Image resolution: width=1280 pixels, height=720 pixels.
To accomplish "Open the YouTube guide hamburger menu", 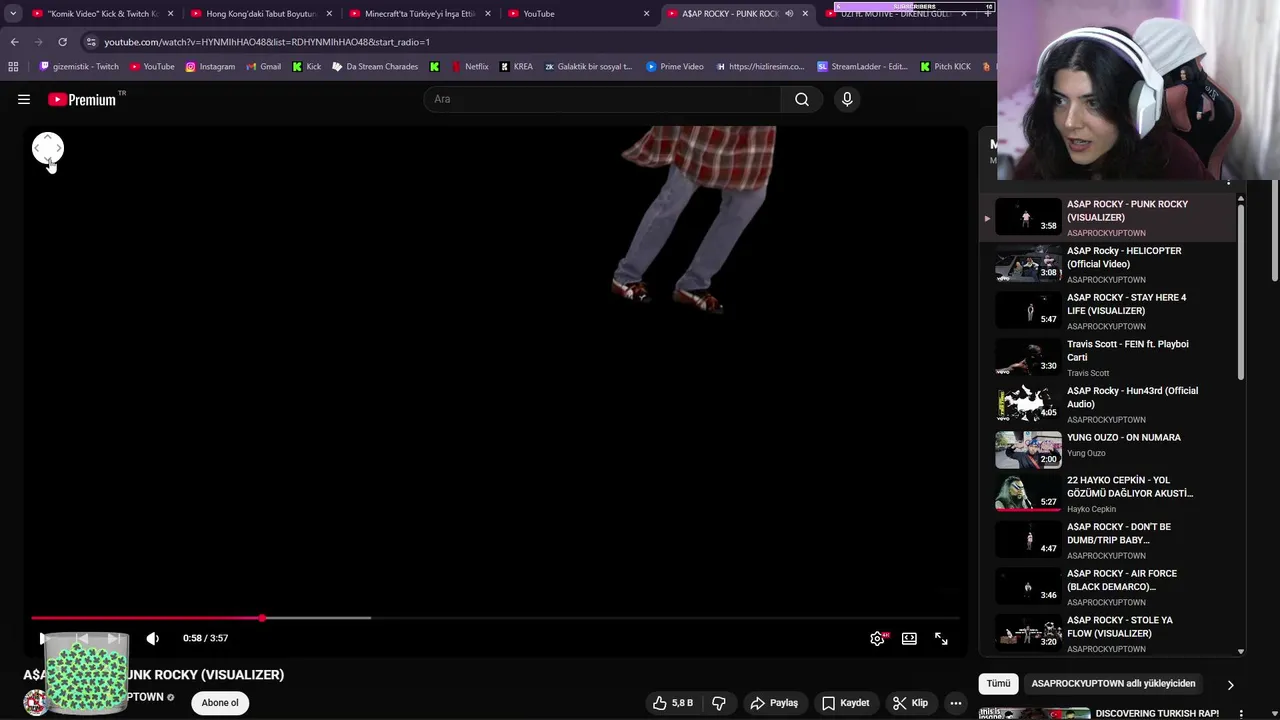I will point(24,99).
